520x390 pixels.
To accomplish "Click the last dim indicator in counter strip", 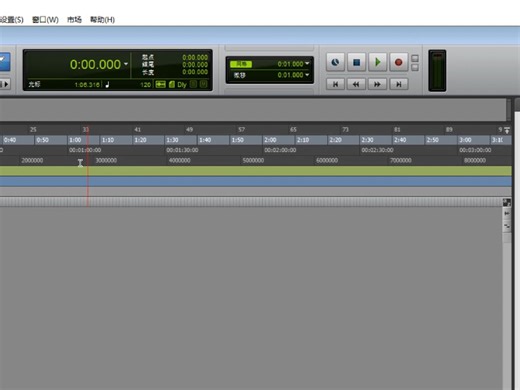I will (204, 84).
